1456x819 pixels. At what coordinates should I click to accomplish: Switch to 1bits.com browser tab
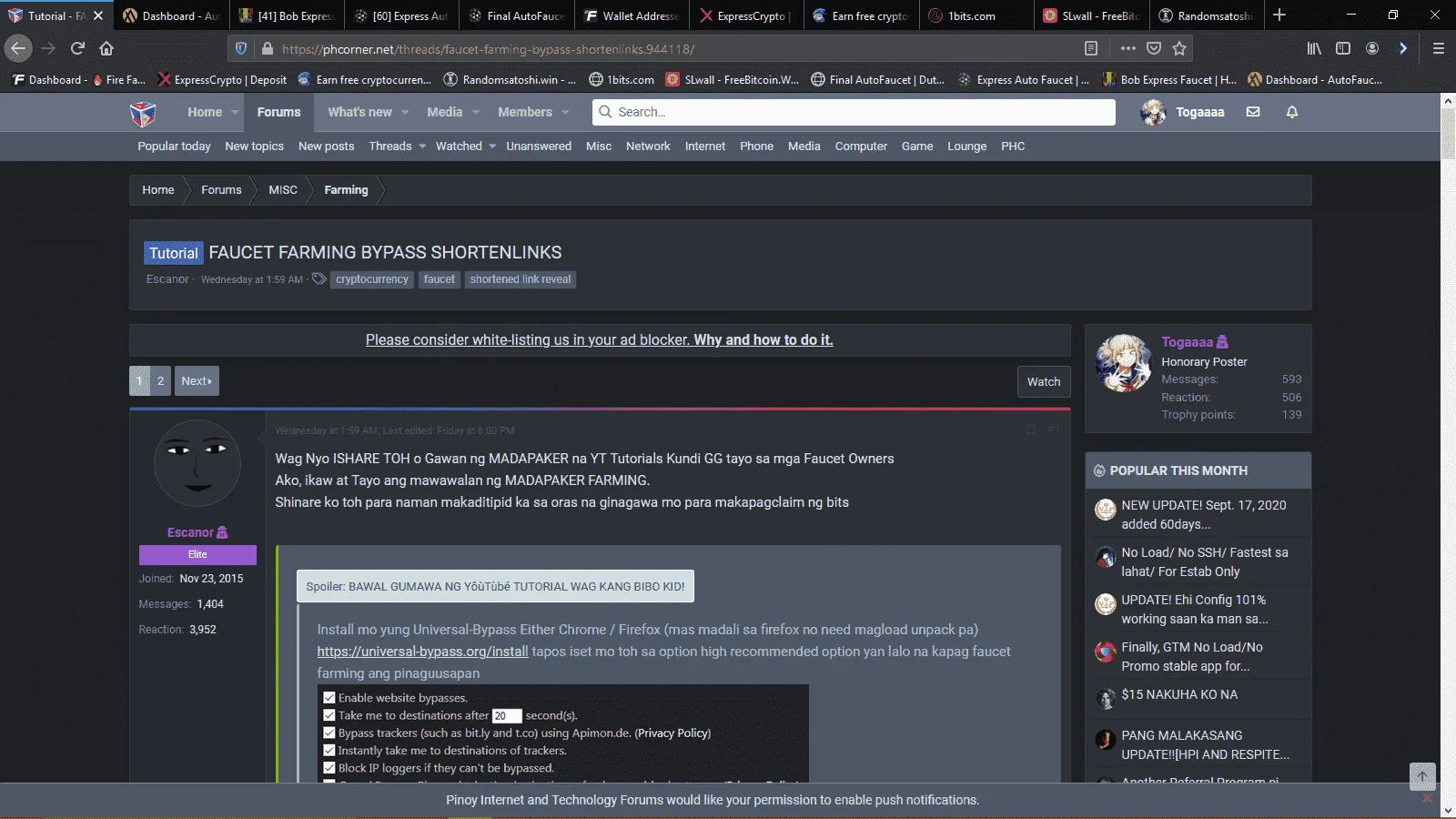coord(976,15)
